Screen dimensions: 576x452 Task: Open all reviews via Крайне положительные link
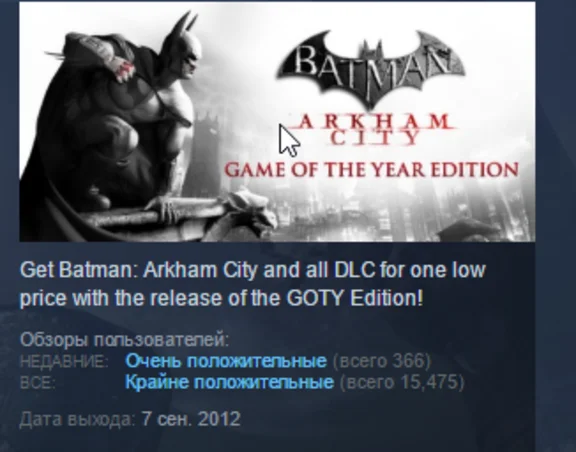[230, 382]
